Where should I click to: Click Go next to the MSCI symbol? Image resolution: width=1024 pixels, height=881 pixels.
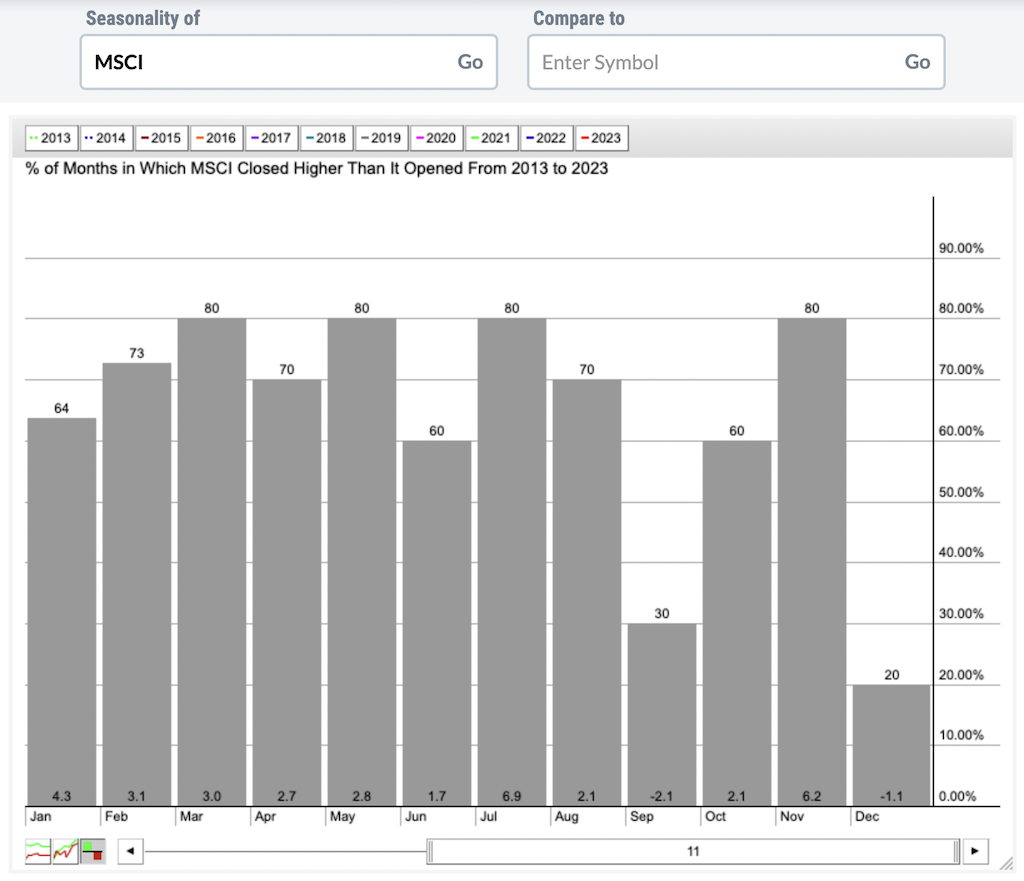(470, 62)
